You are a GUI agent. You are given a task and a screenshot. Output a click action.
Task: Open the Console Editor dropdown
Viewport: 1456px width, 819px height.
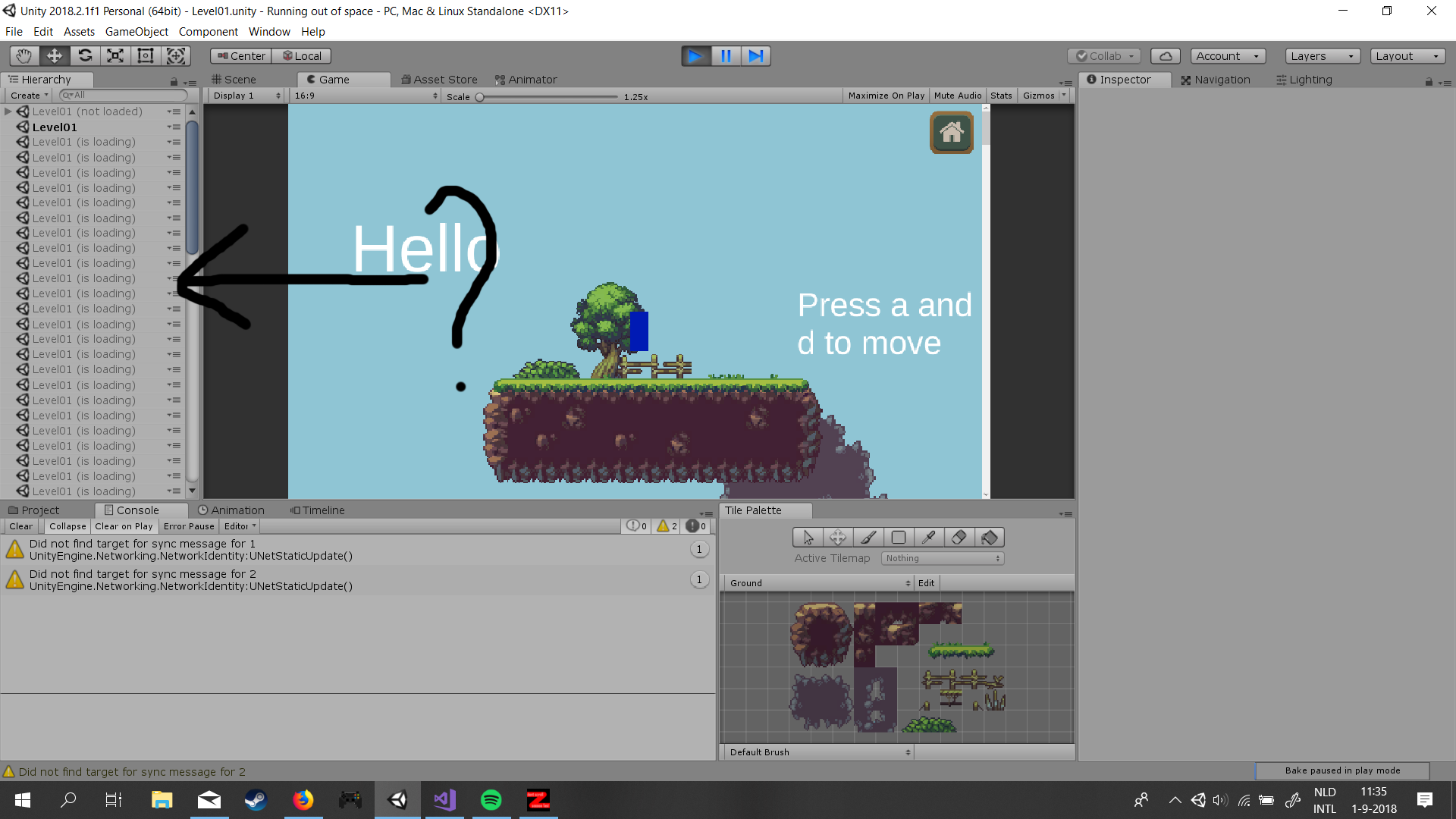(x=240, y=526)
